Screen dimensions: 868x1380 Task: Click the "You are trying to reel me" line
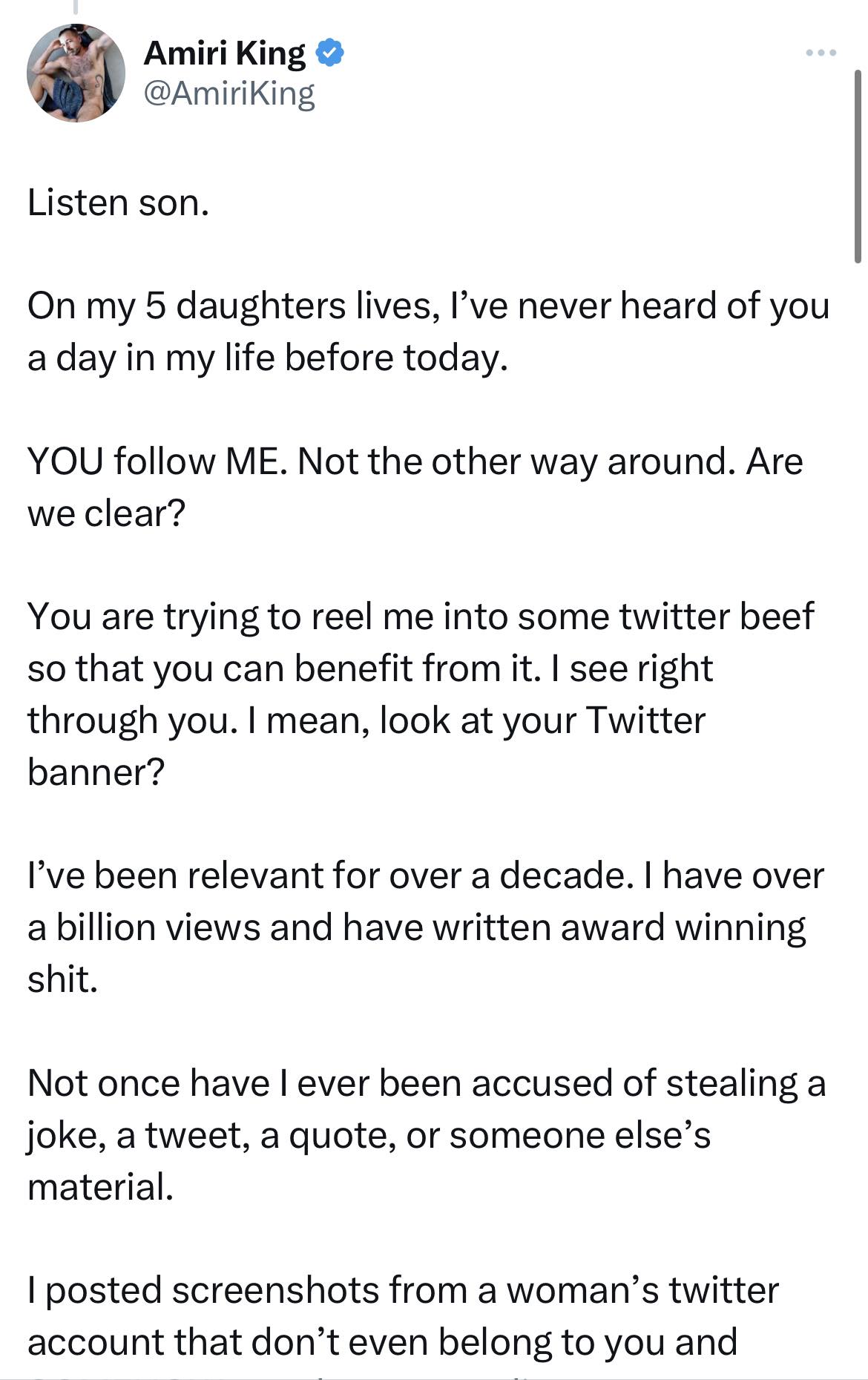pyautogui.click(x=421, y=617)
